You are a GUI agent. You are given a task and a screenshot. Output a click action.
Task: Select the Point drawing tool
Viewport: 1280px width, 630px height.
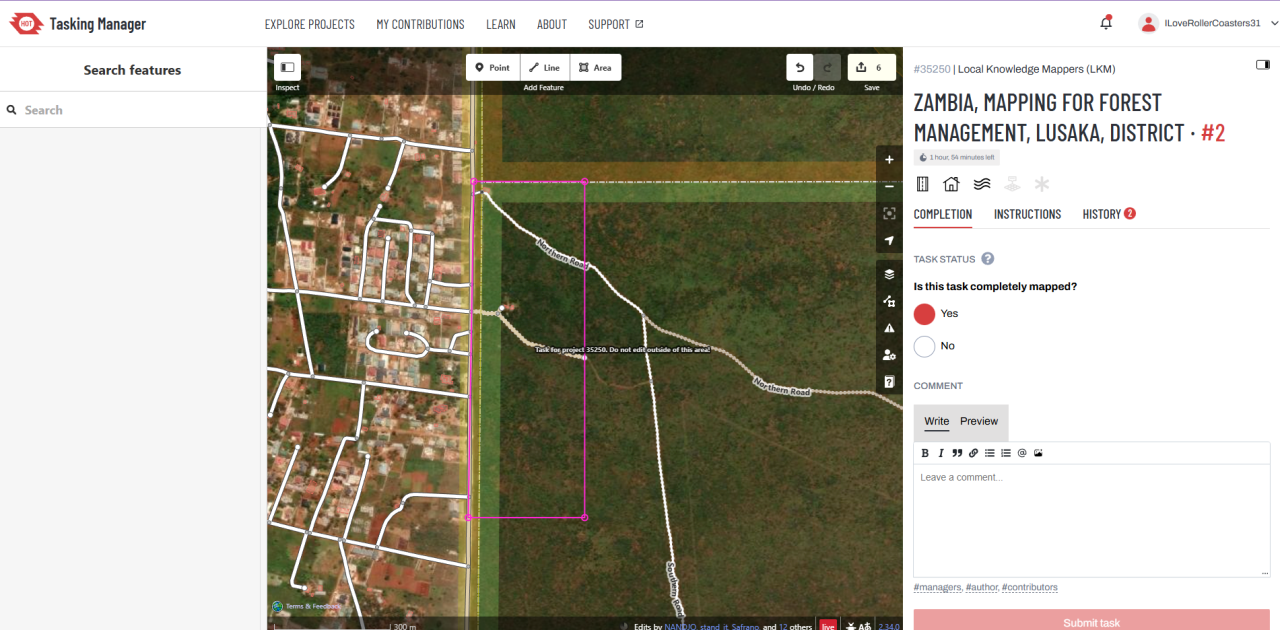tap(492, 67)
